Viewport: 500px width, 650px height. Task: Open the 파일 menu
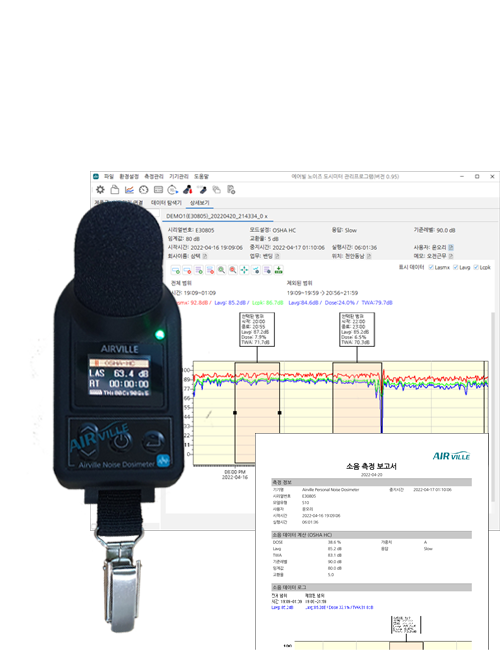click(x=109, y=177)
